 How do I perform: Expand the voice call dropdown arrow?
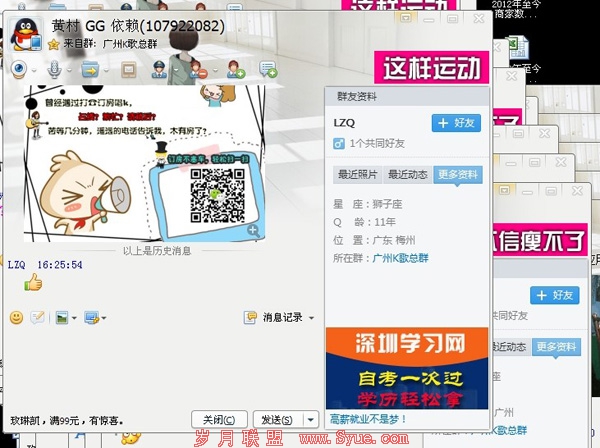(x=69, y=71)
